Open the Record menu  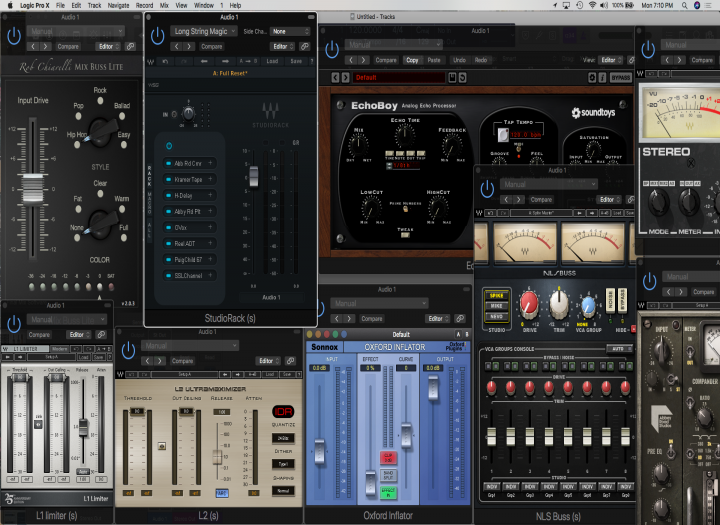coord(144,6)
